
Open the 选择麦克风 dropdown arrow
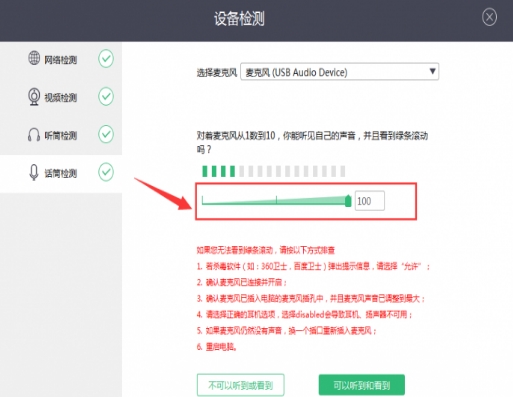(432, 71)
